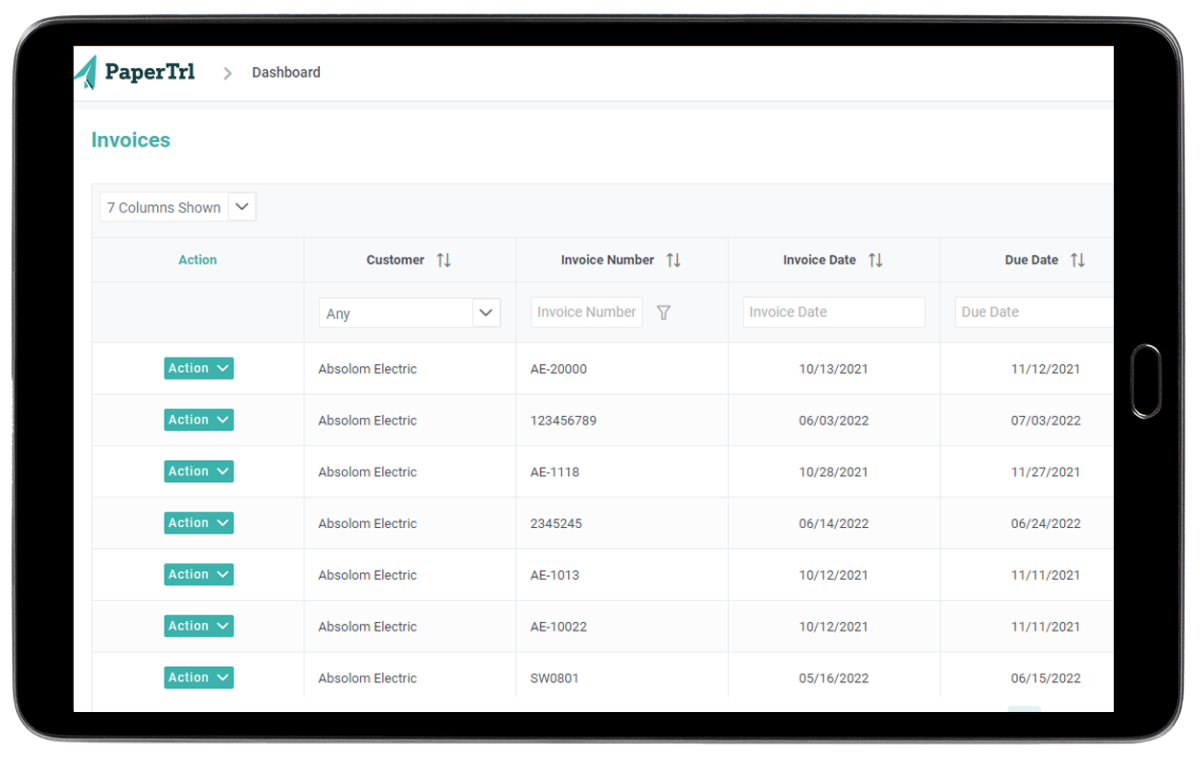1200x758 pixels.
Task: Select the Customer column header
Action: 395,260
